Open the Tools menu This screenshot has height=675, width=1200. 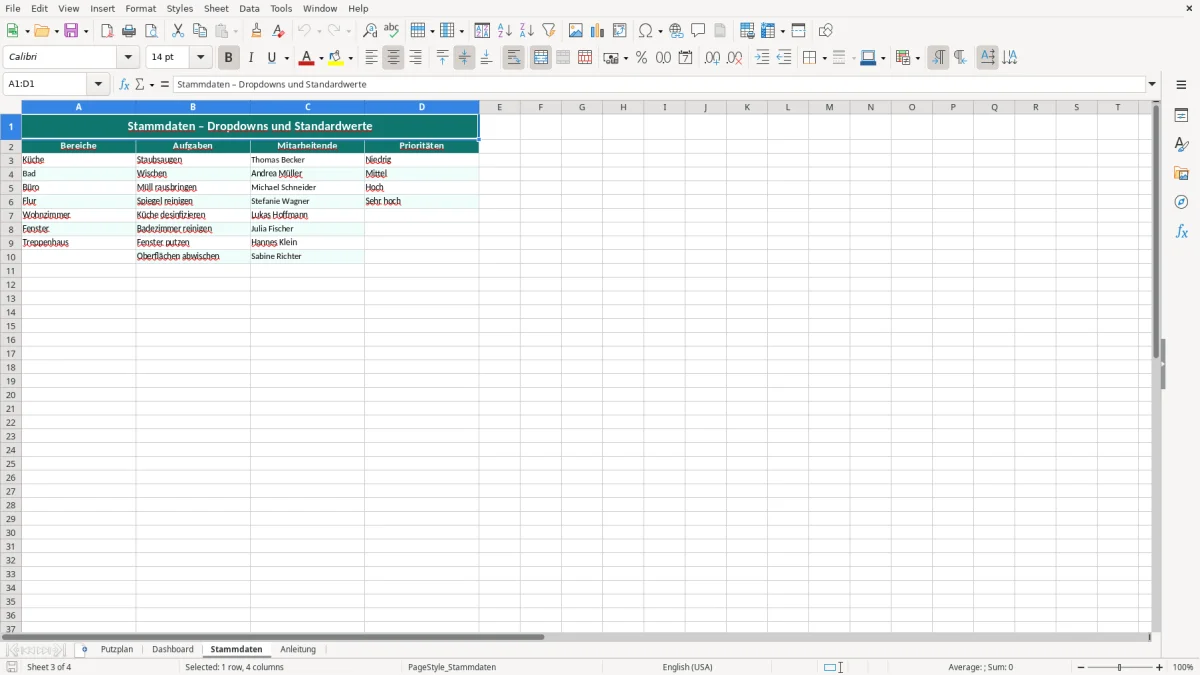[281, 8]
